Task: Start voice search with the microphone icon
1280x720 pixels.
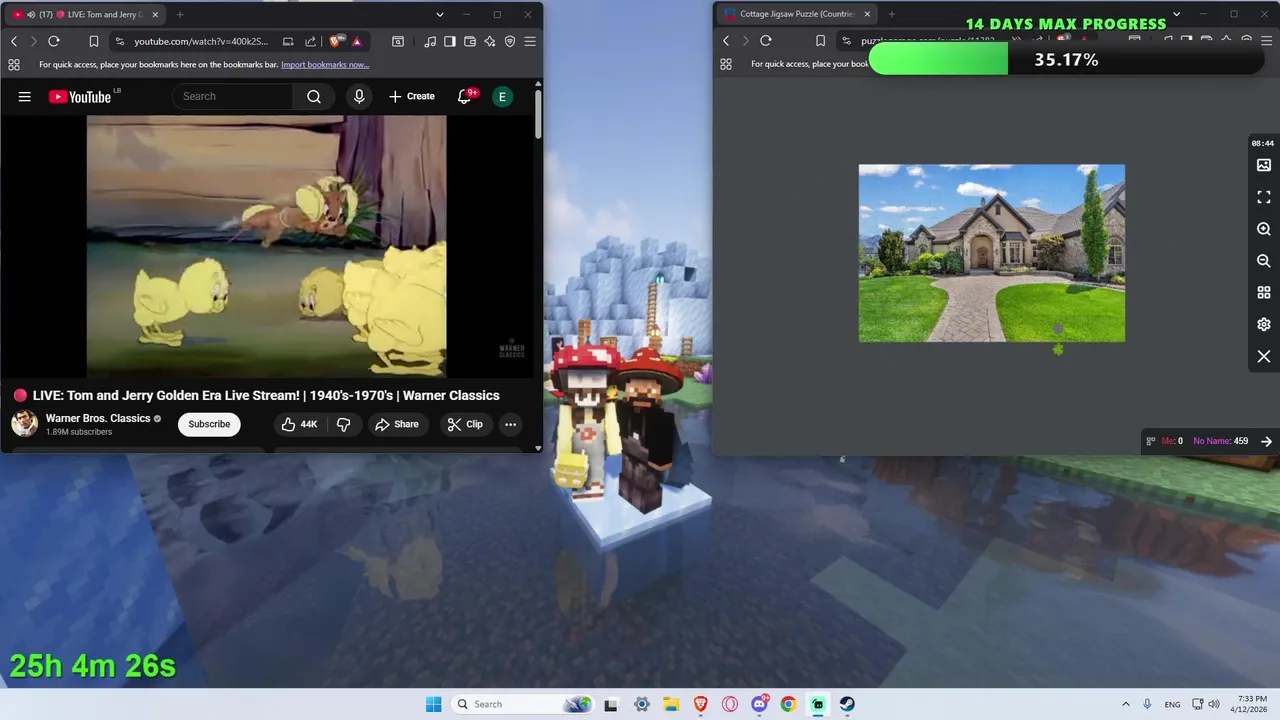Action: click(x=359, y=96)
